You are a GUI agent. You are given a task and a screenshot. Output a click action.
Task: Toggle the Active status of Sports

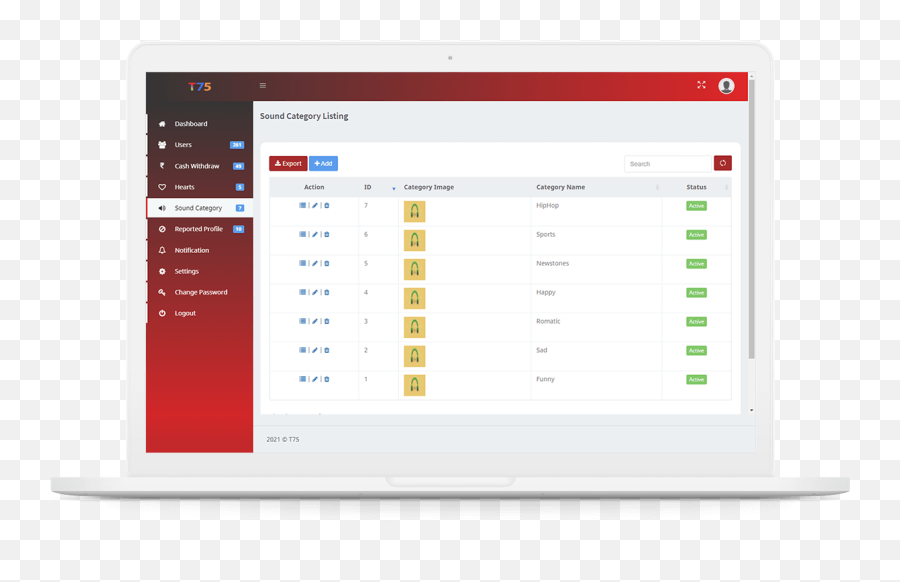(x=696, y=235)
